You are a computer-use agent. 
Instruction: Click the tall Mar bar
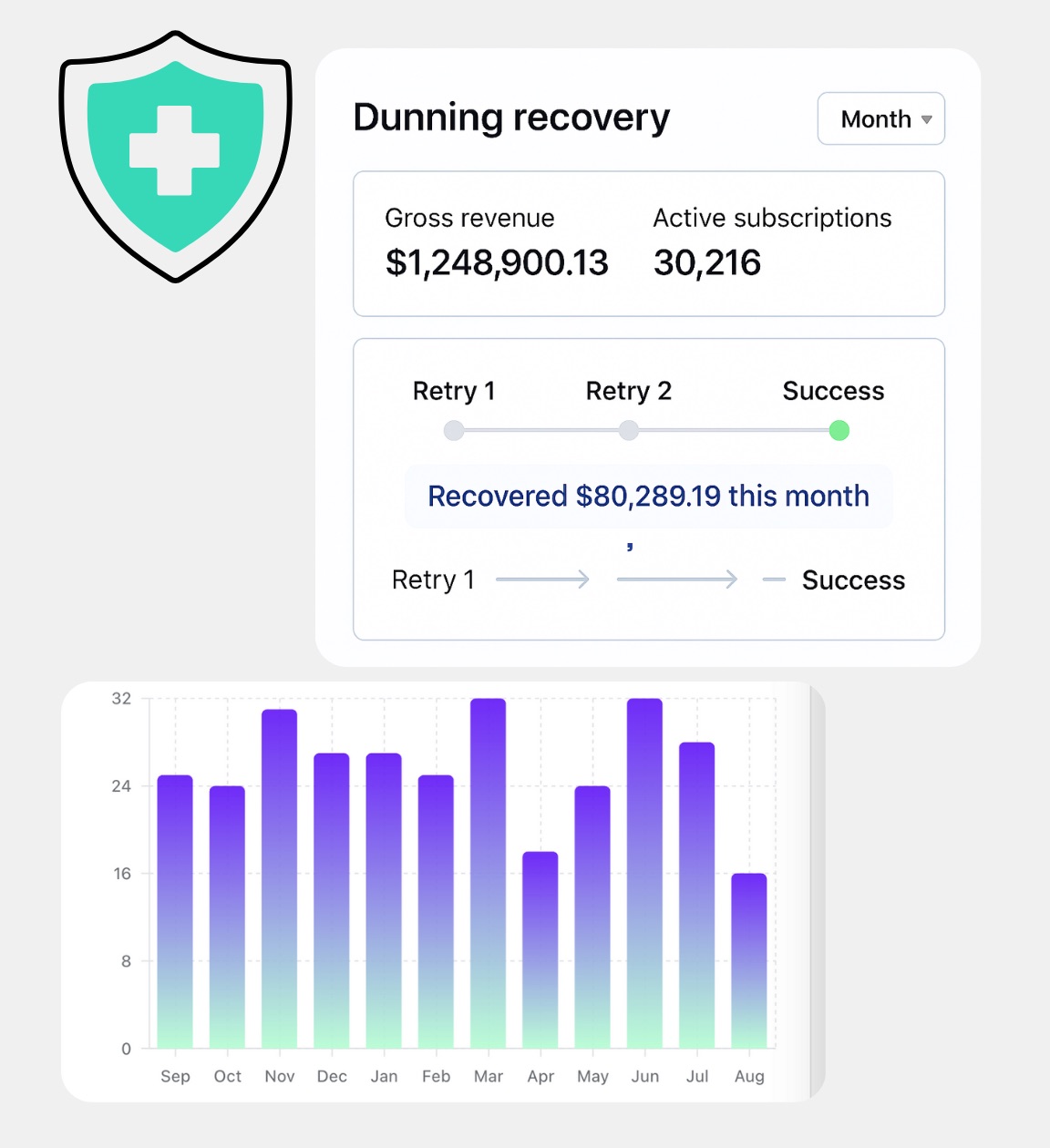[x=489, y=873]
